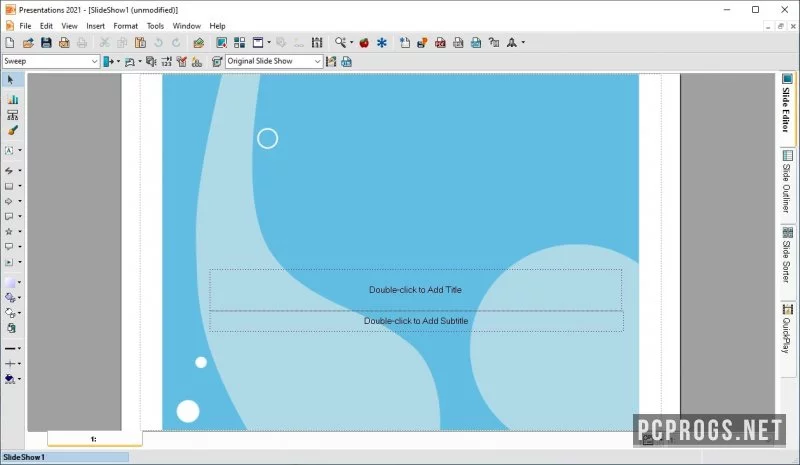The width and height of the screenshot is (800, 465).
Task: Select slide tab labeled 1:
Action: [94, 438]
